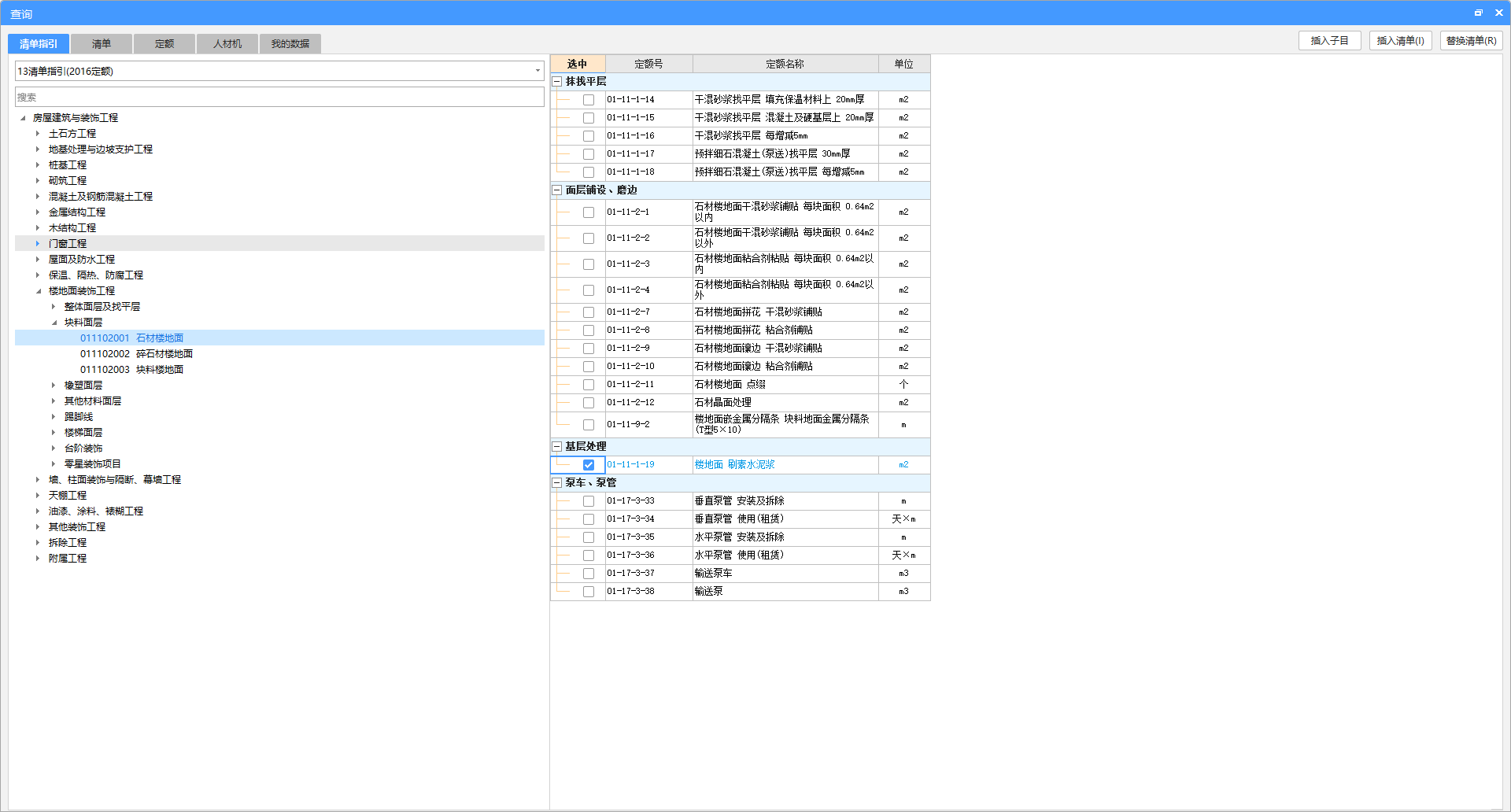Click quota number 01-11-2-11
The width and height of the screenshot is (1511, 812).
(631, 385)
